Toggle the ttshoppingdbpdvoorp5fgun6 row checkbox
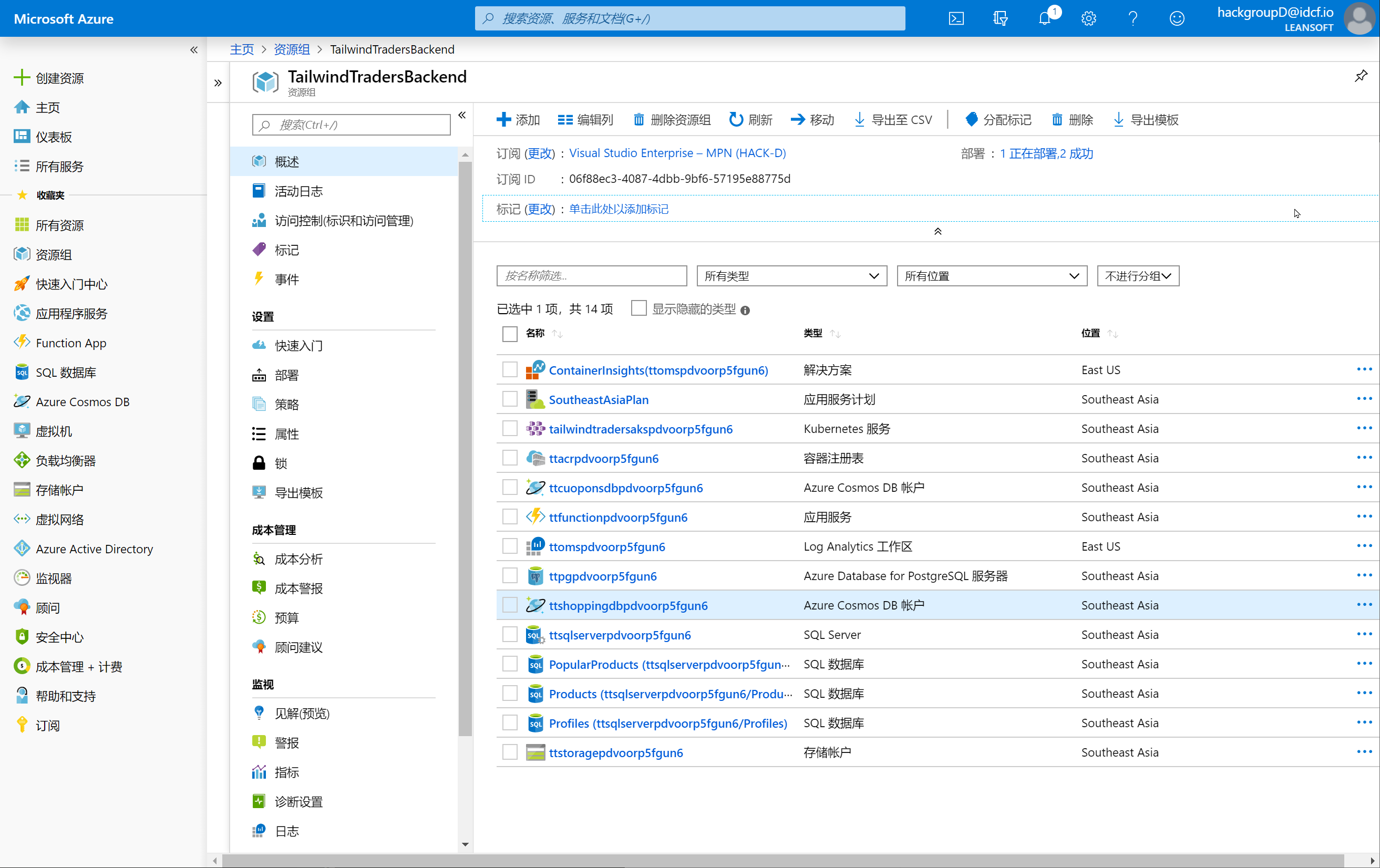Screen dimensions: 1380x868 509,605
